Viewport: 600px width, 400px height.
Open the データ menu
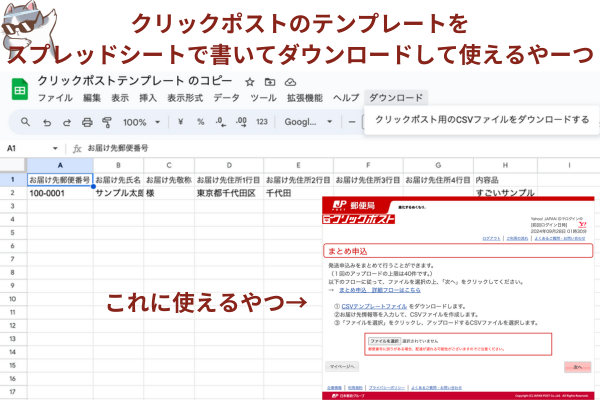click(x=226, y=98)
